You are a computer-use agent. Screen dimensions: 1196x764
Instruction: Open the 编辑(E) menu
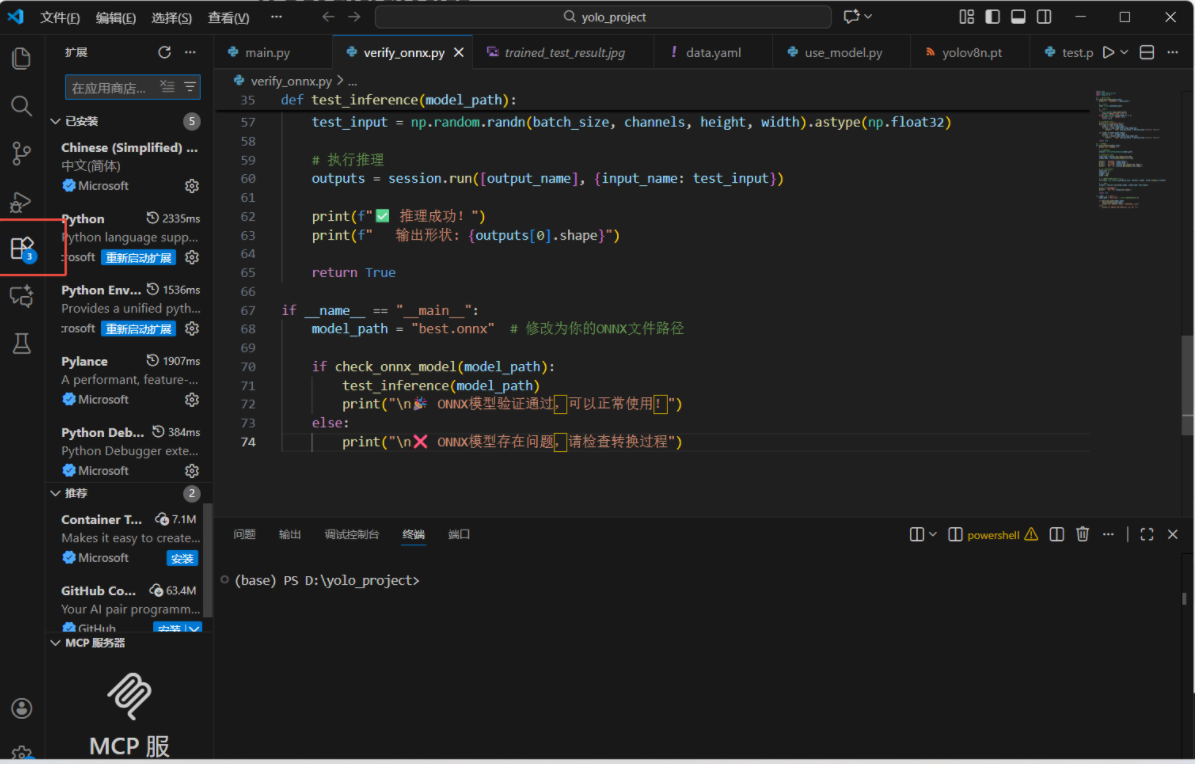116,17
